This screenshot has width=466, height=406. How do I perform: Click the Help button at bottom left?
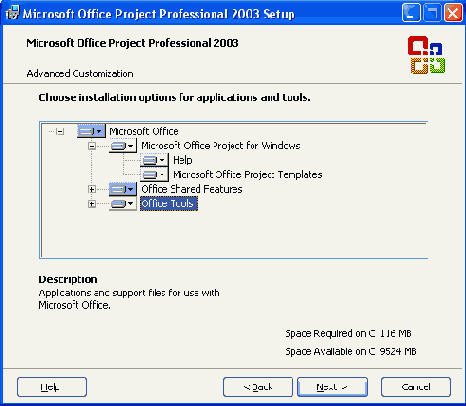tap(52, 387)
